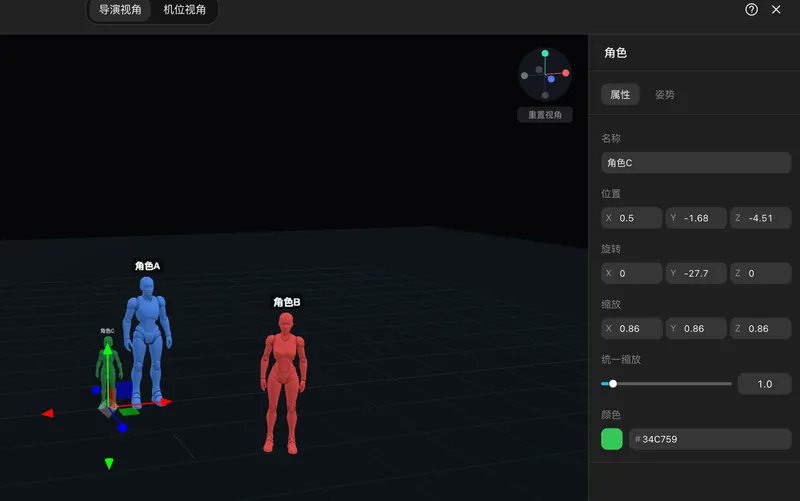Click the 重置视角 button
The image size is (800, 501).
pos(545,115)
